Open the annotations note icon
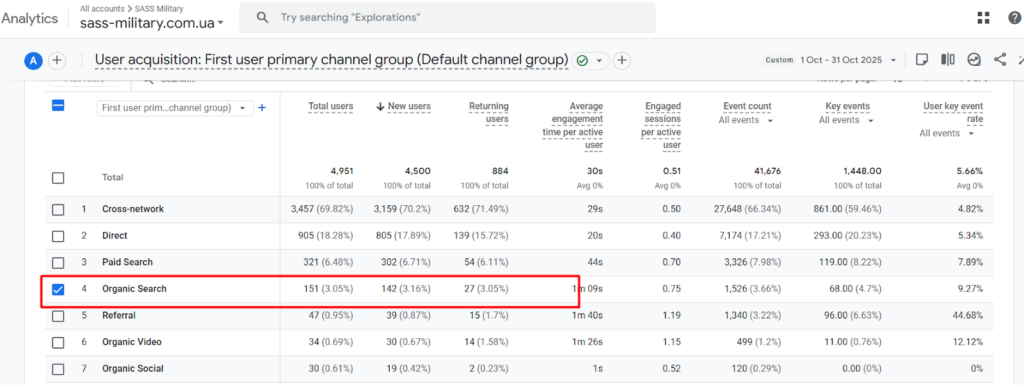 pyautogui.click(x=921, y=60)
